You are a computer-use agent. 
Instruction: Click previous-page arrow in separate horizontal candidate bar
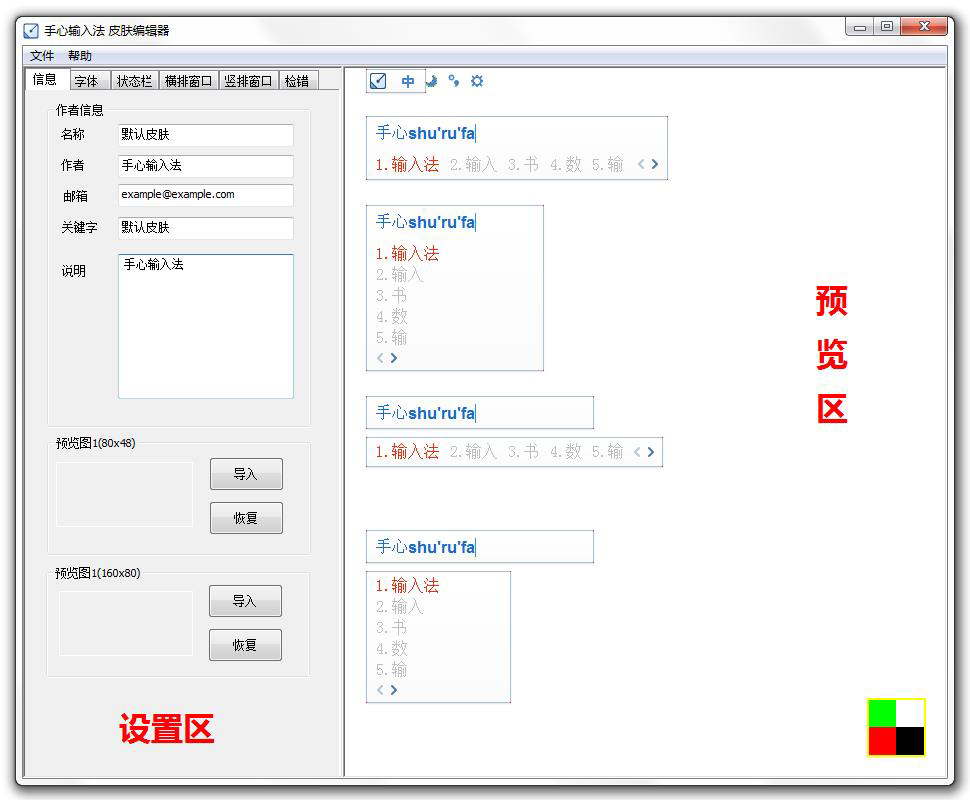click(637, 452)
